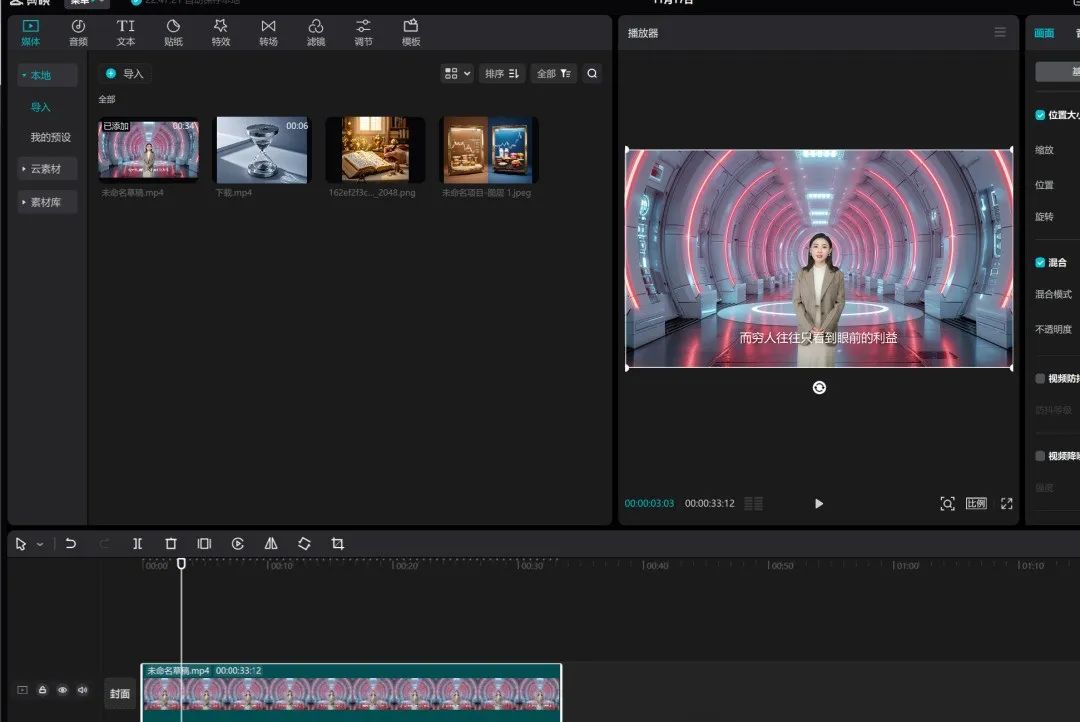Select the 下载.mp4 hourglass thumbnail
Screen dimensions: 1080x722
262,150
